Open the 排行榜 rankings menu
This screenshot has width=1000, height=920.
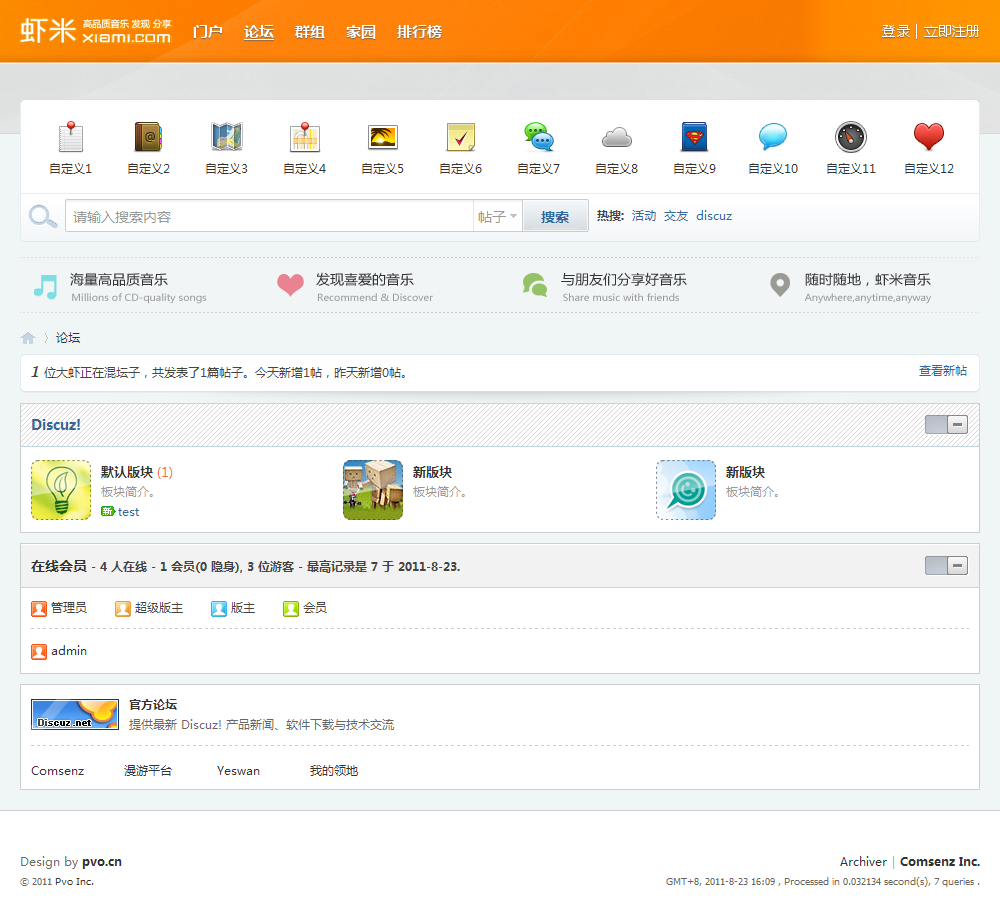420,31
